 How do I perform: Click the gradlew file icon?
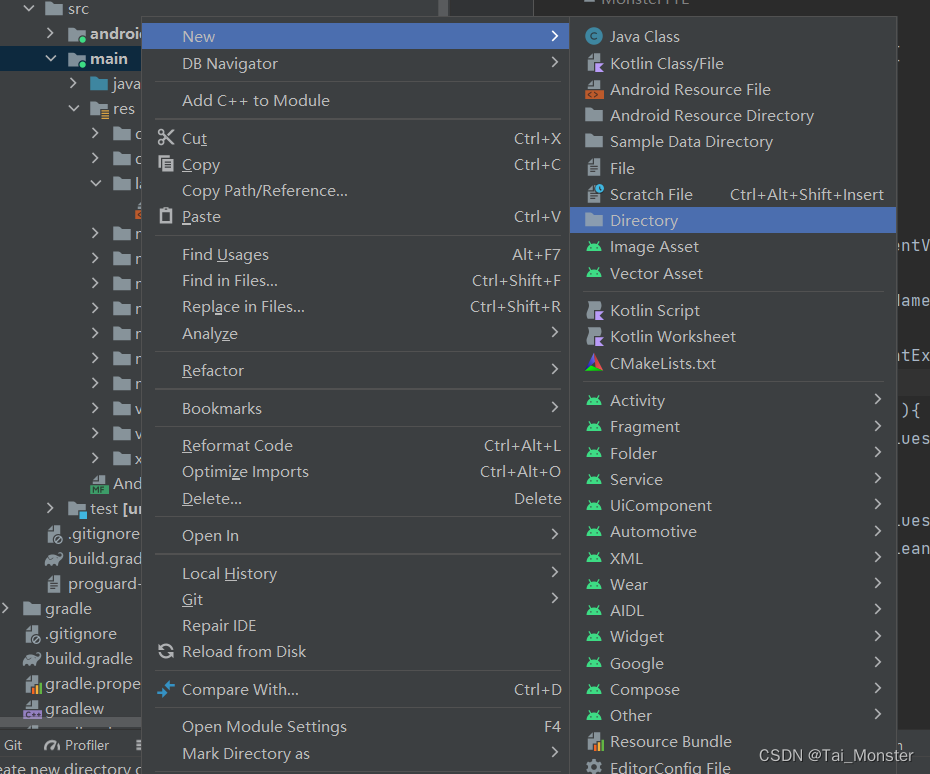33,708
